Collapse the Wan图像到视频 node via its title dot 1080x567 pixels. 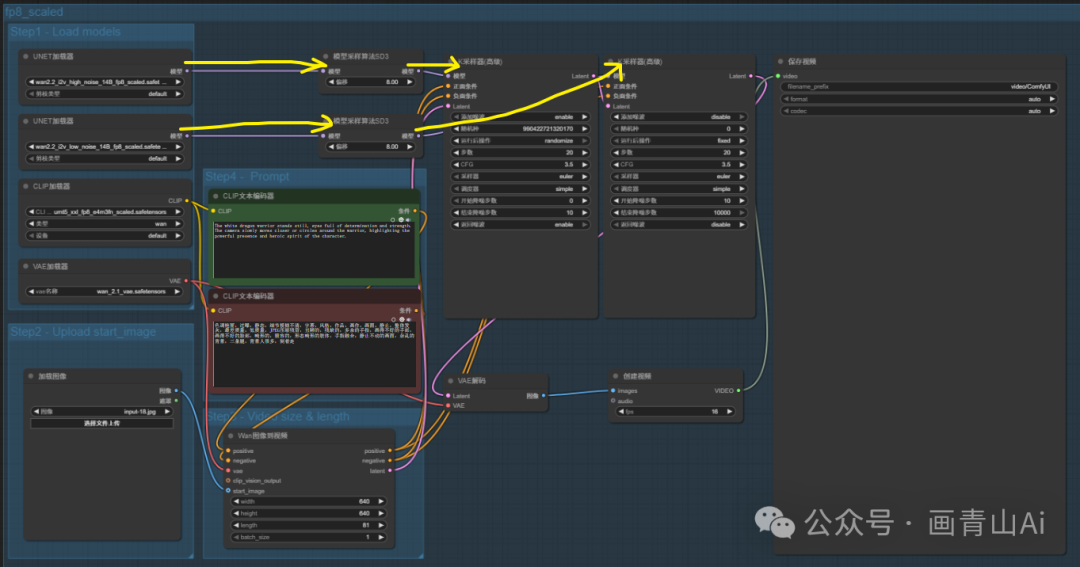coord(231,435)
